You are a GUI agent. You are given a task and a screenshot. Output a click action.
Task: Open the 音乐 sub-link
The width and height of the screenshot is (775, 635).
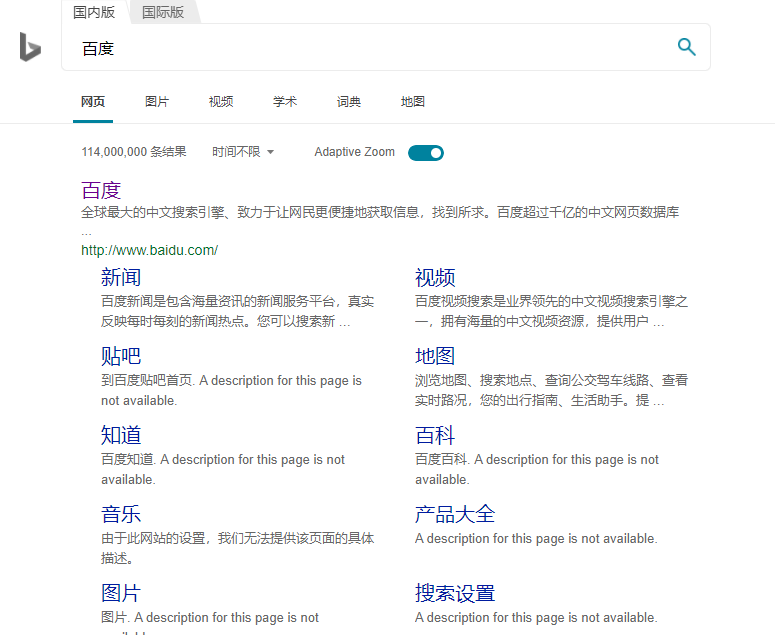pyautogui.click(x=121, y=514)
